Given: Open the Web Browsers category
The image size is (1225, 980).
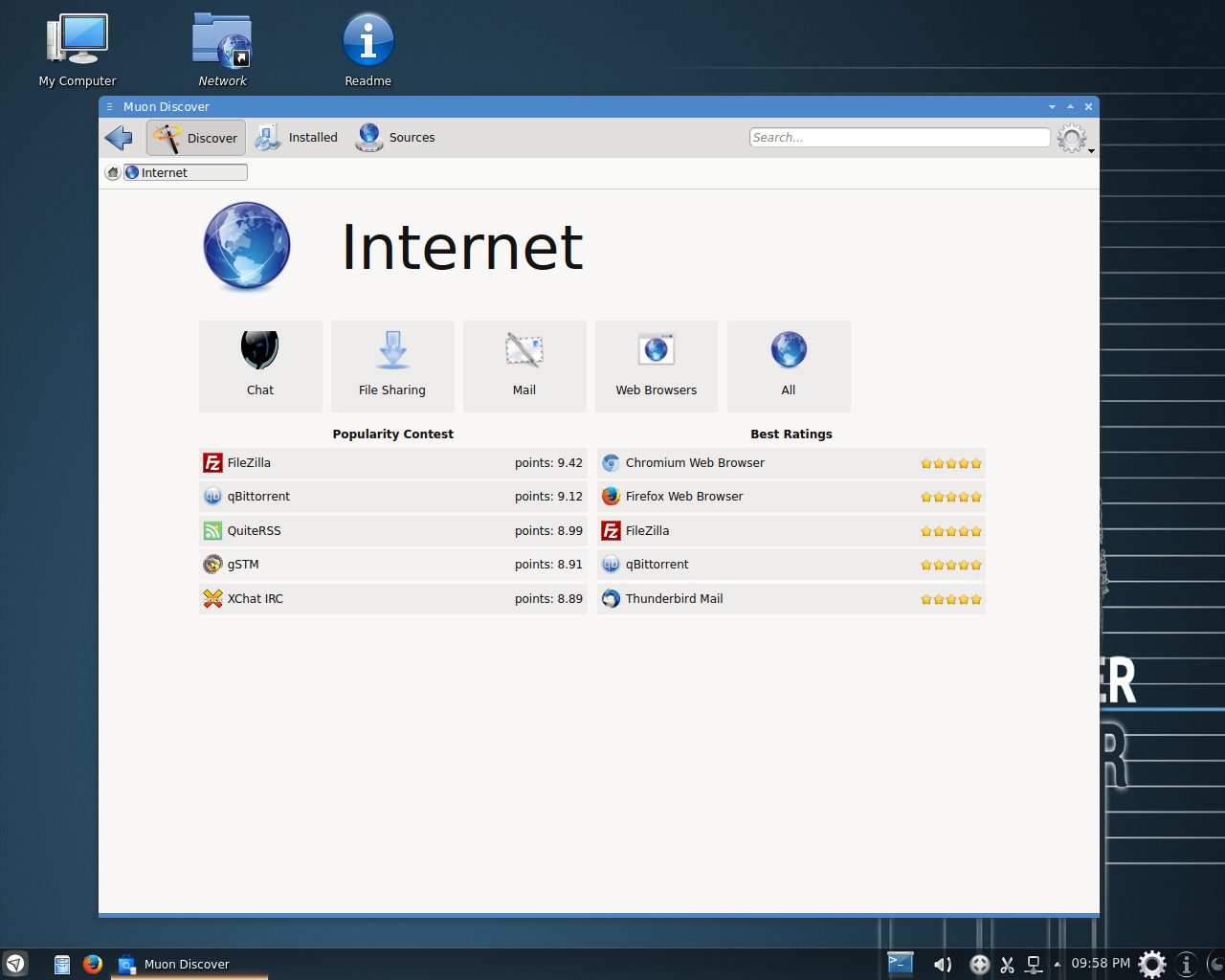Looking at the screenshot, I should 657,367.
